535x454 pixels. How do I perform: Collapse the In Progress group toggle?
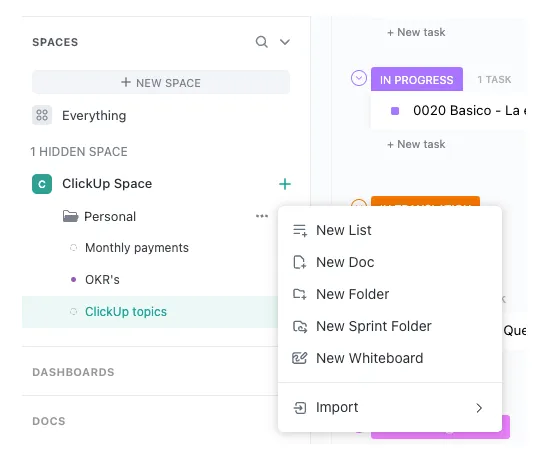(x=359, y=78)
